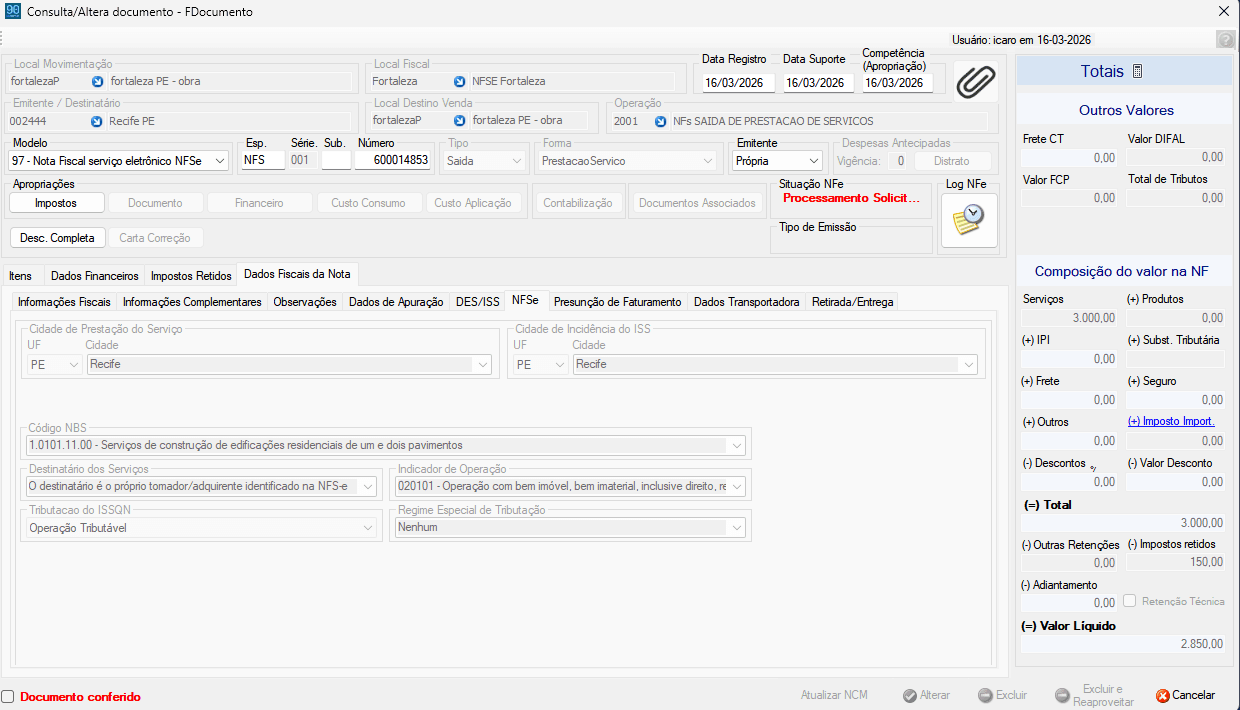
Task: Open the Dados Transportadora sub-tab
Action: [x=747, y=301]
